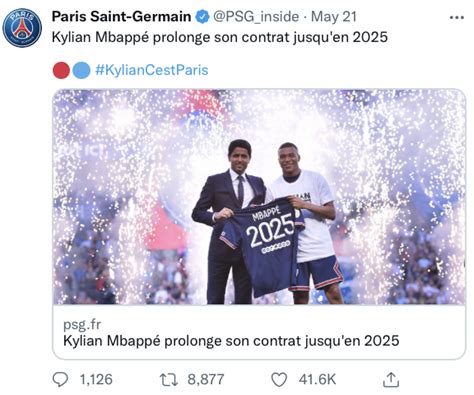Click the PSG profile avatar logo
This screenshot has height=395, width=474.
click(x=22, y=28)
